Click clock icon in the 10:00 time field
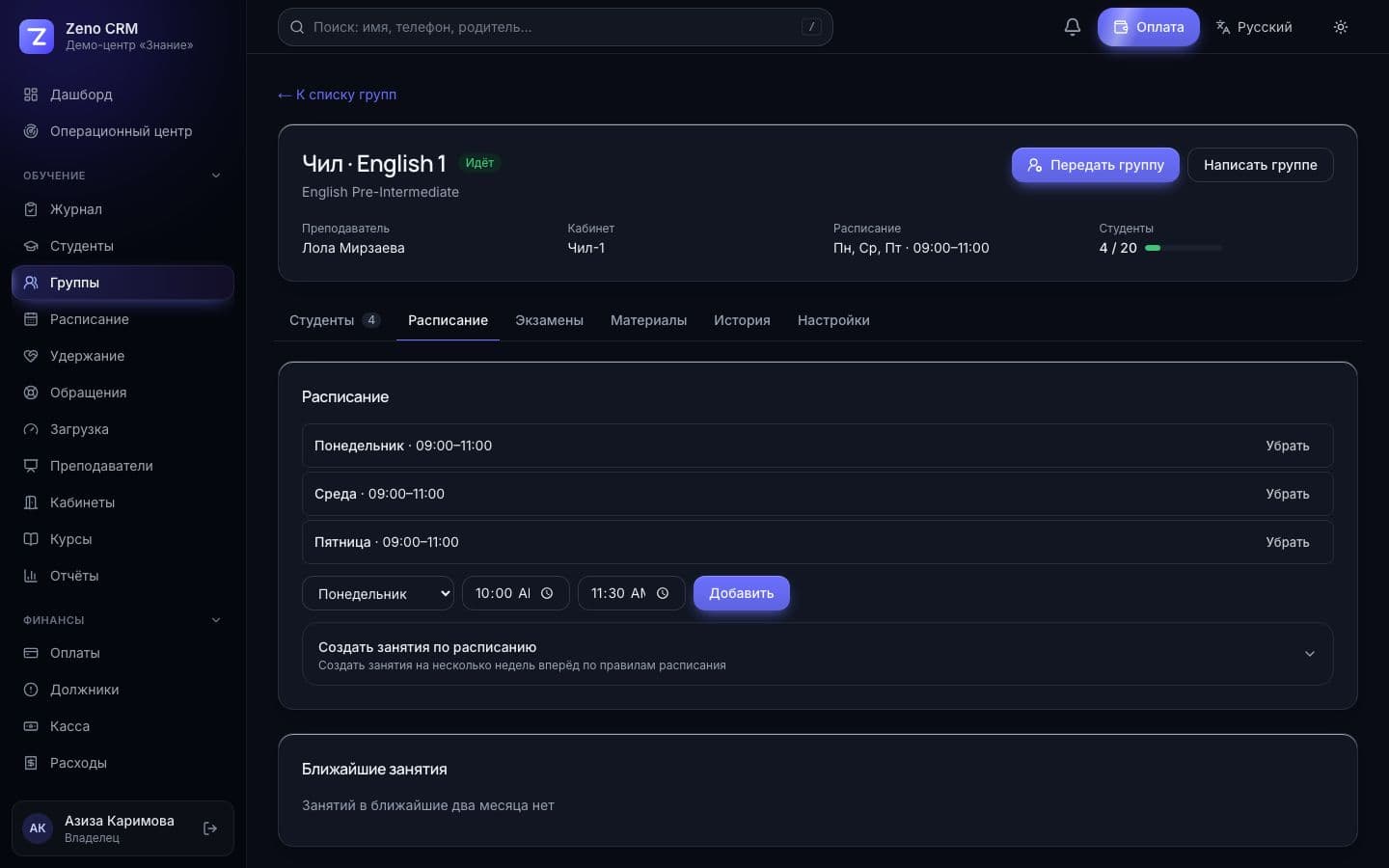 click(x=547, y=593)
